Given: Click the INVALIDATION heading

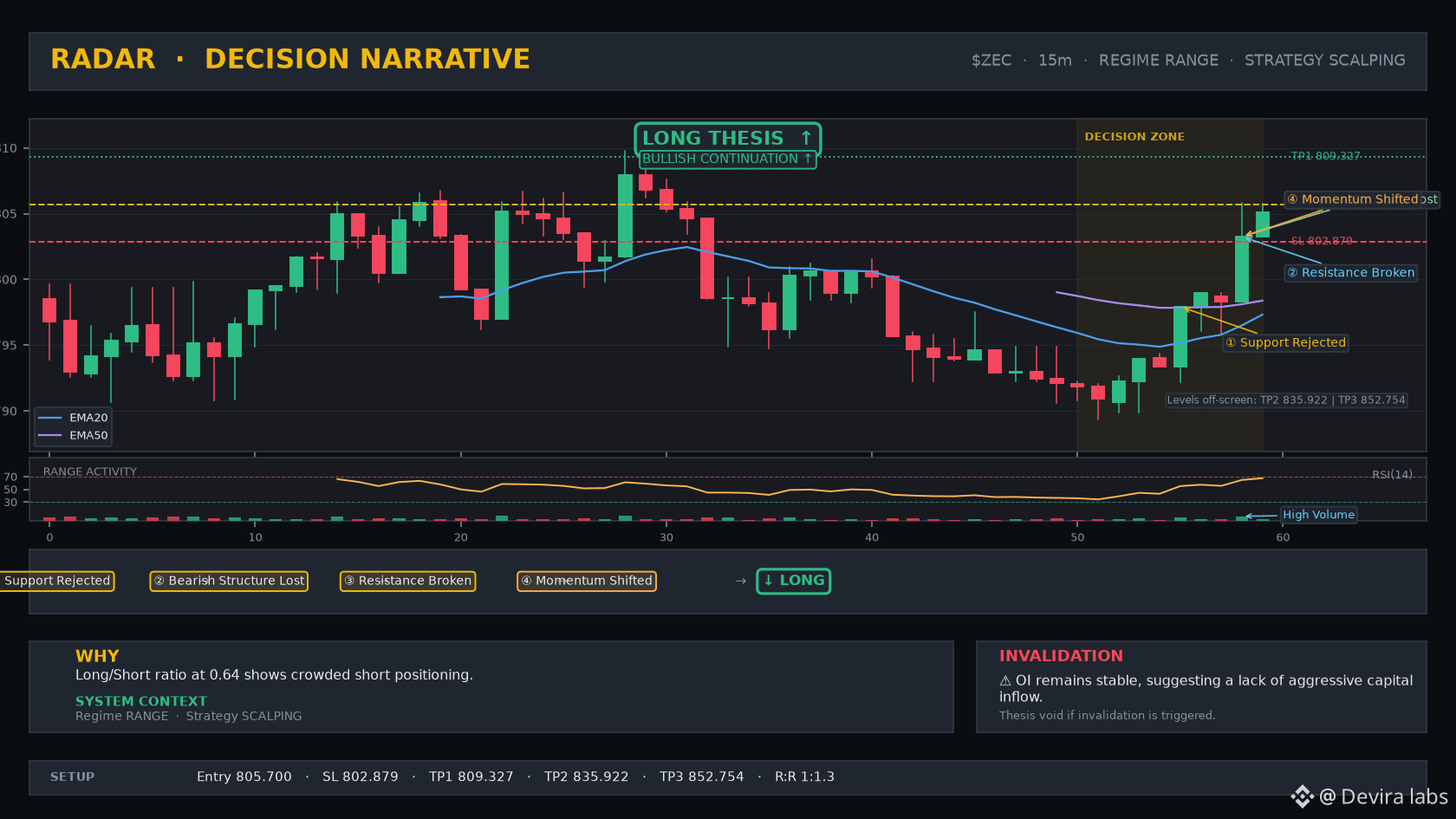Looking at the screenshot, I should coord(1061,656).
